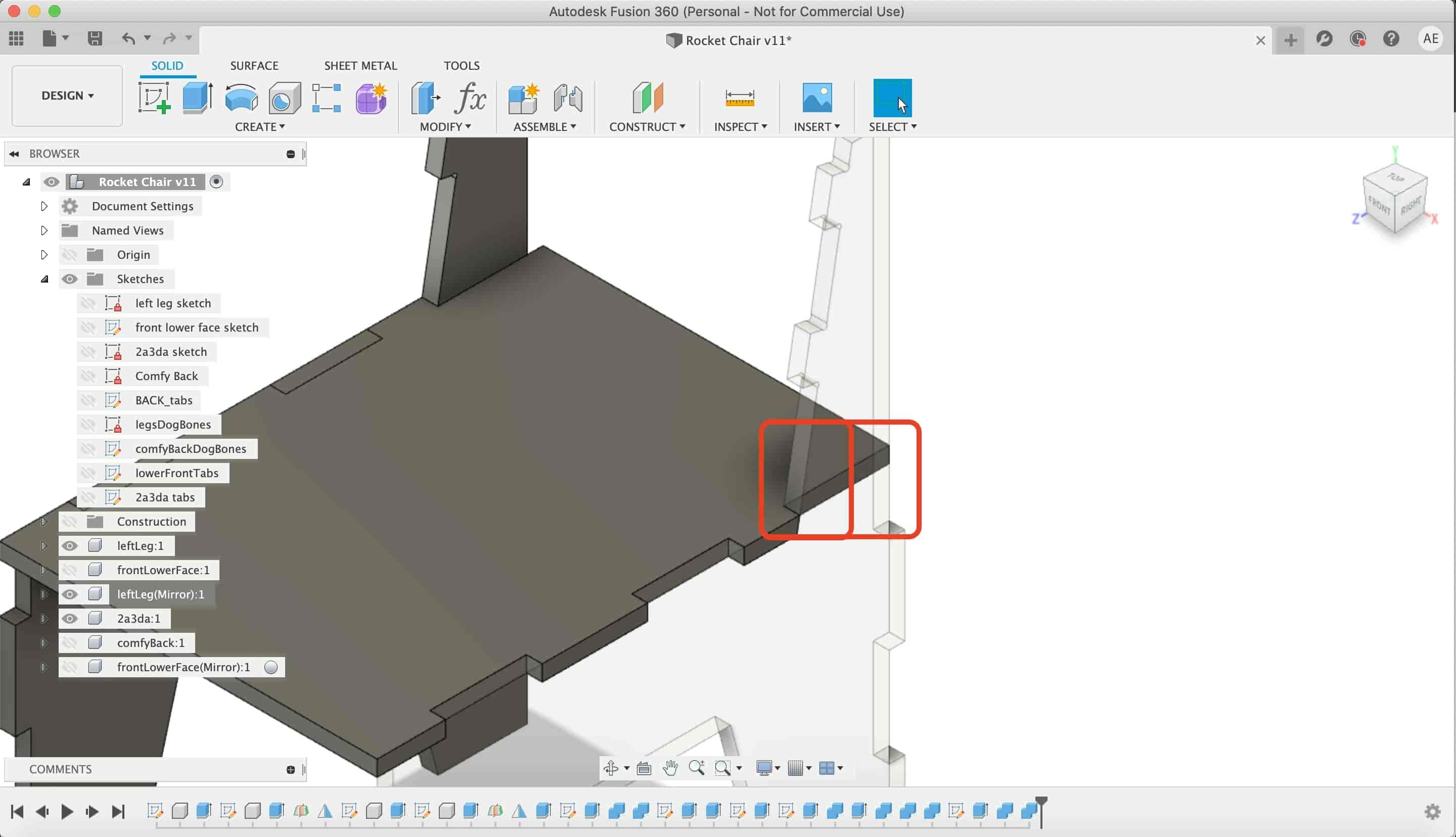Image resolution: width=1456 pixels, height=837 pixels.
Task: Click the Undo arrow
Action: (x=128, y=38)
